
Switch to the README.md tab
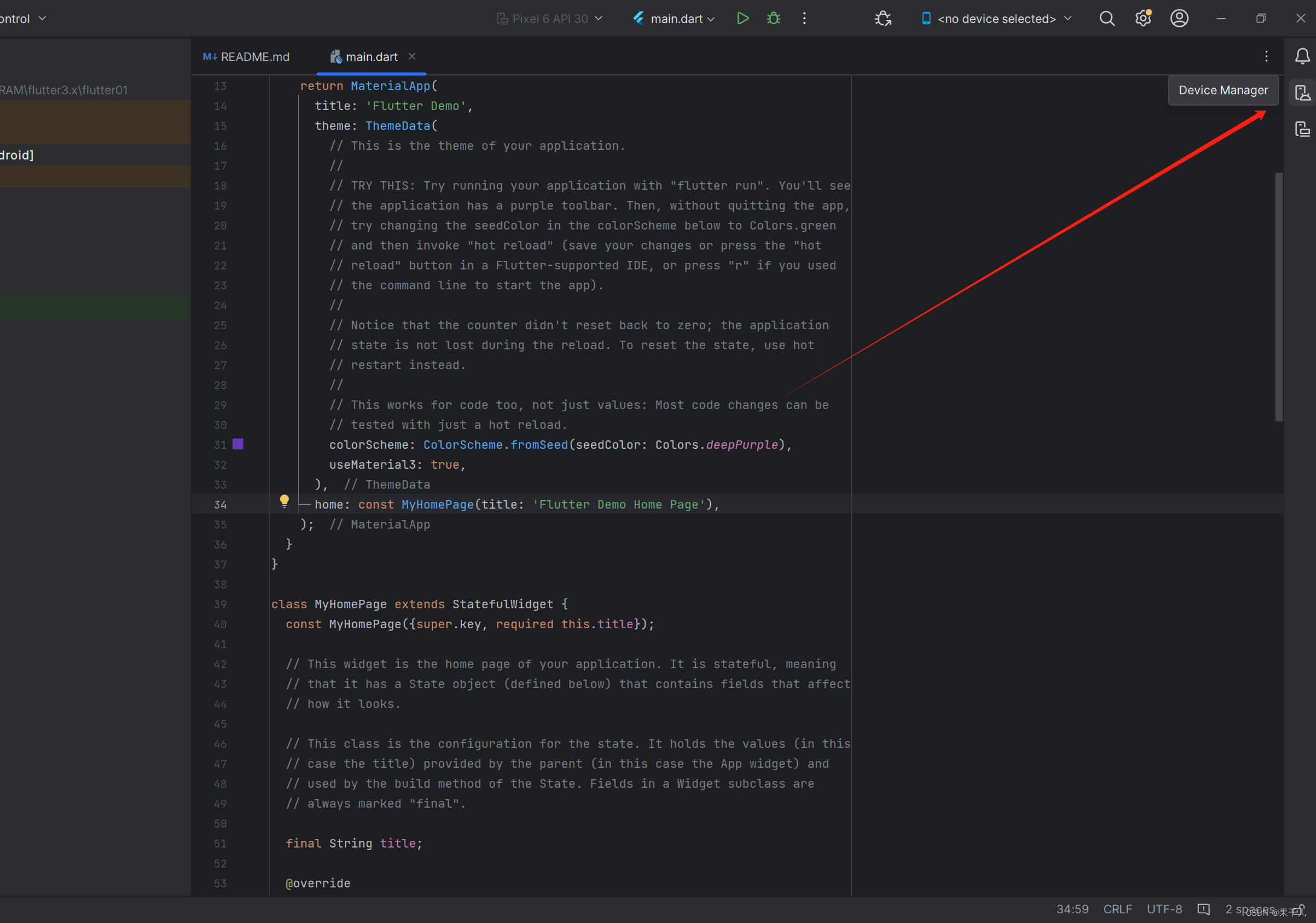(x=246, y=57)
